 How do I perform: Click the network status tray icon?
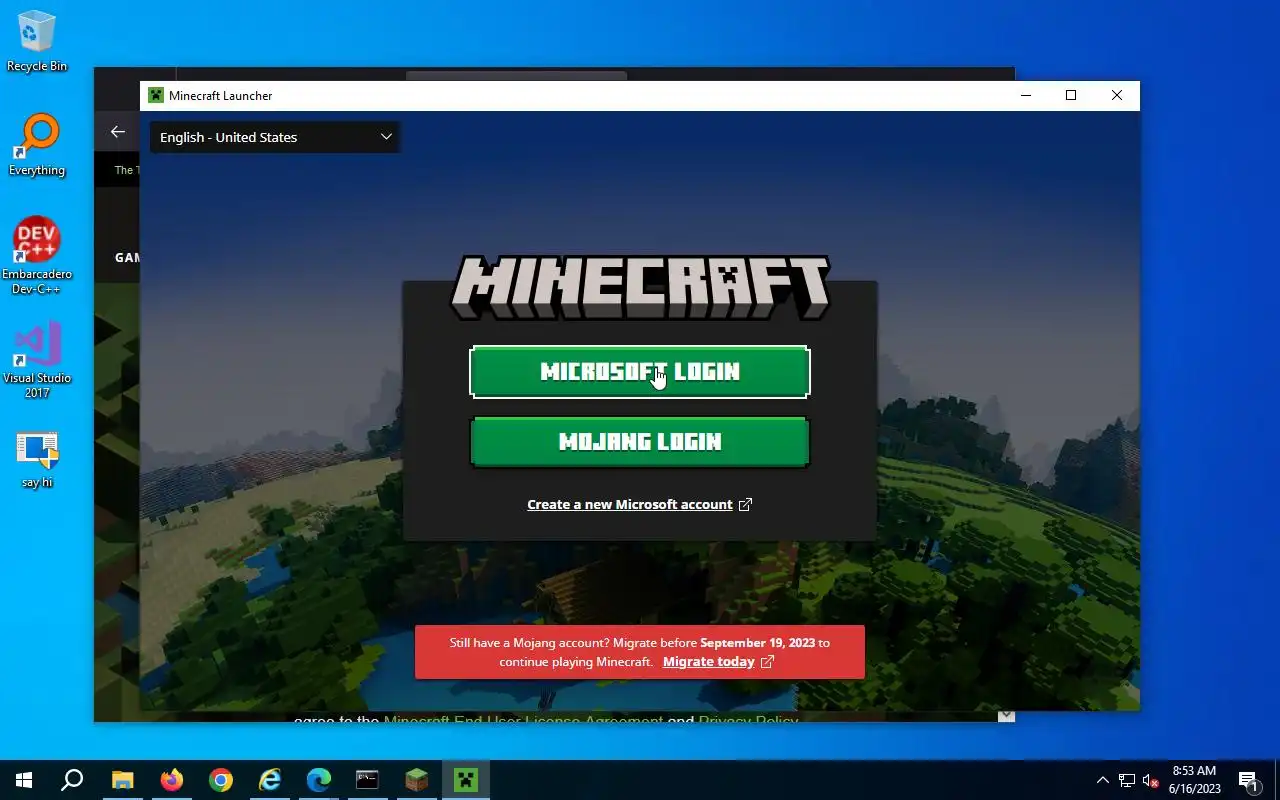[x=1127, y=780]
